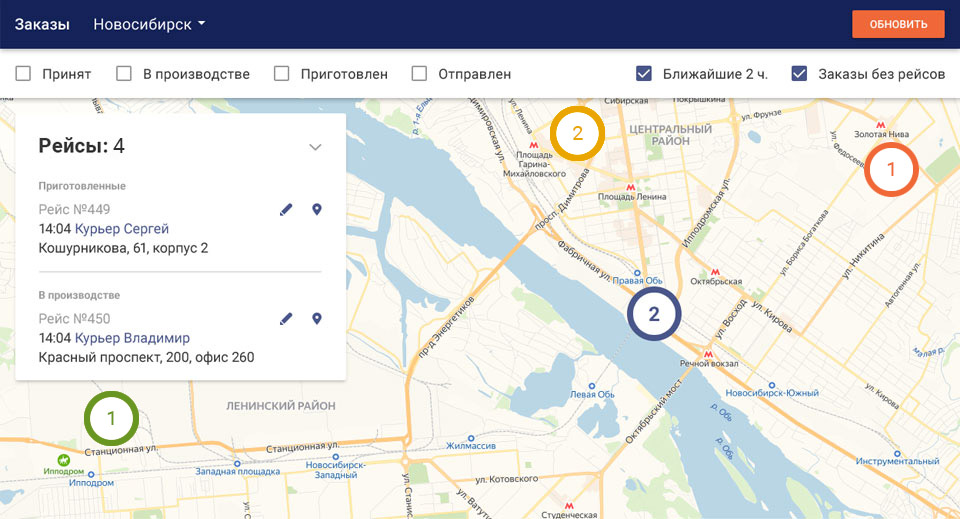The height and width of the screenshot is (519, 960).
Task: Open the Курьер Сергей link
Action: [x=122, y=229]
